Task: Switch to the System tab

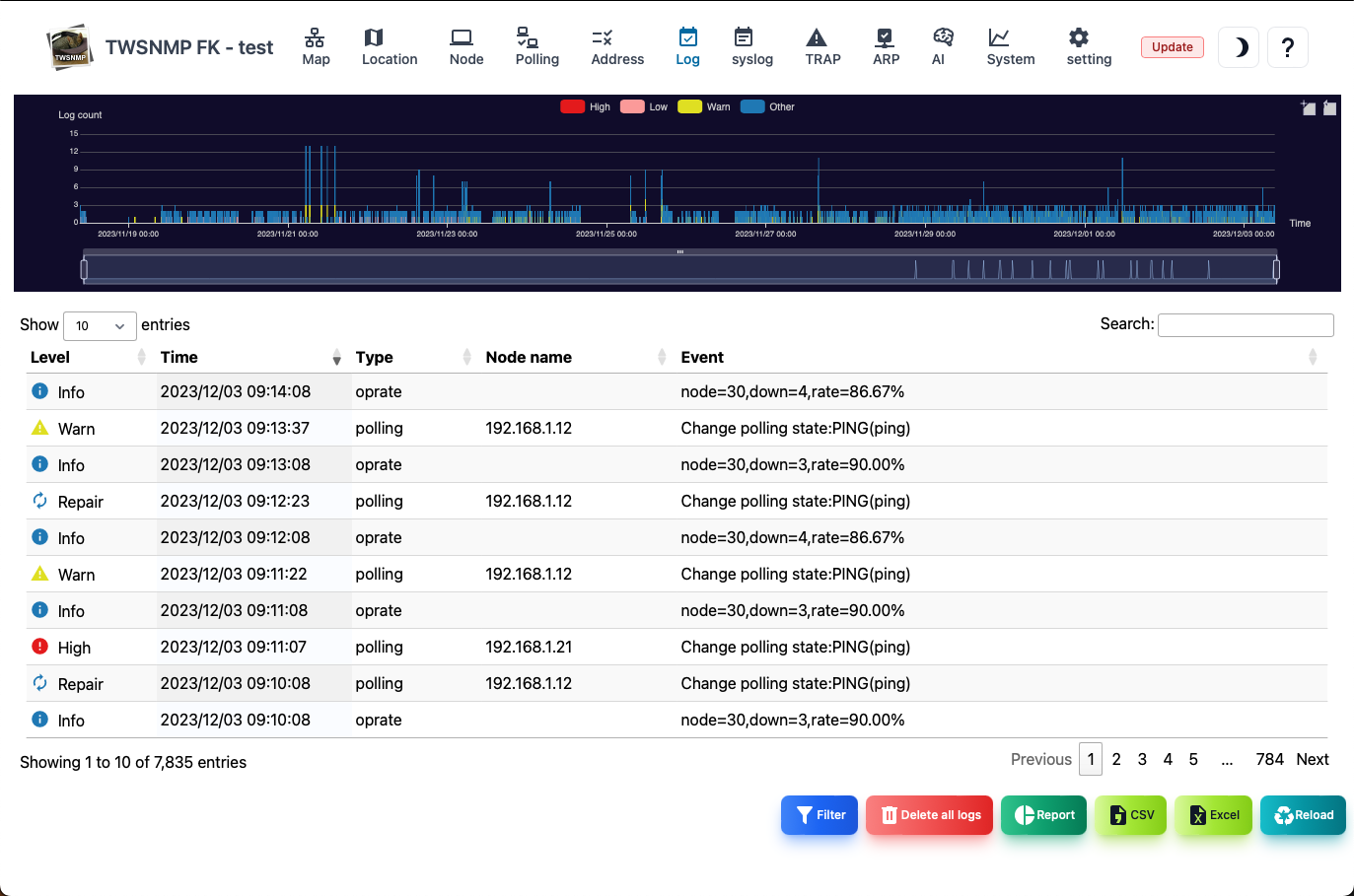Action: click(x=1011, y=47)
